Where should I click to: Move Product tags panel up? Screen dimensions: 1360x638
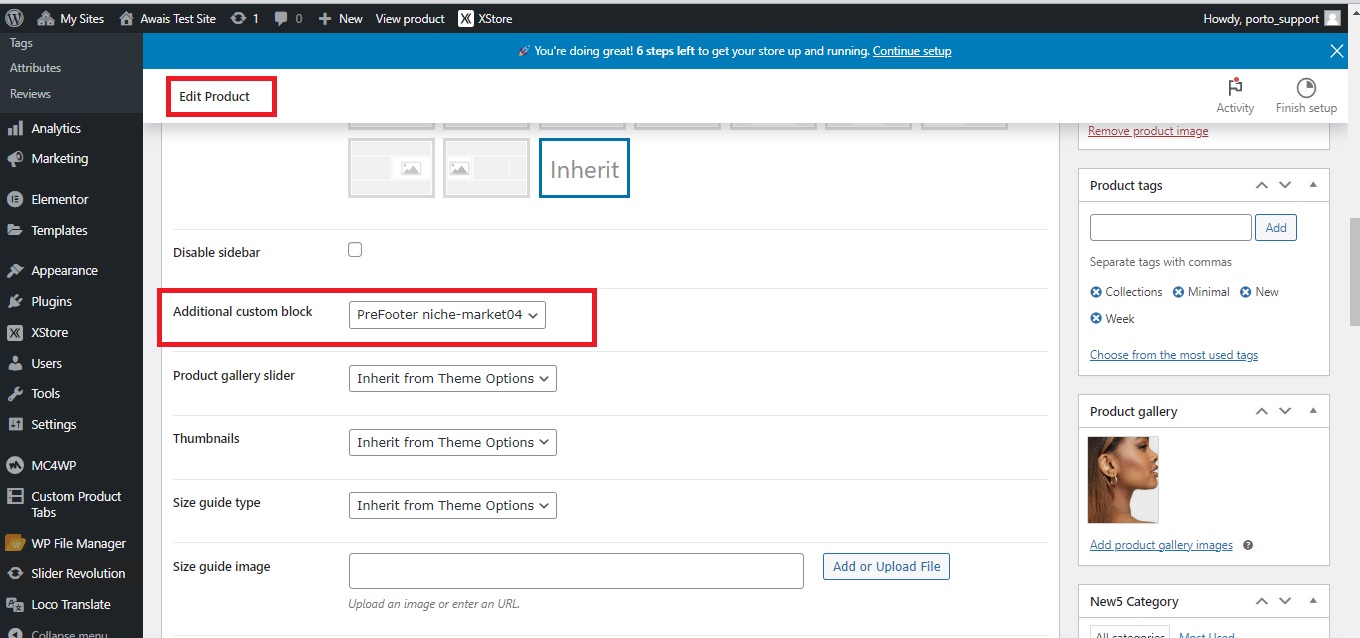pyautogui.click(x=1262, y=185)
